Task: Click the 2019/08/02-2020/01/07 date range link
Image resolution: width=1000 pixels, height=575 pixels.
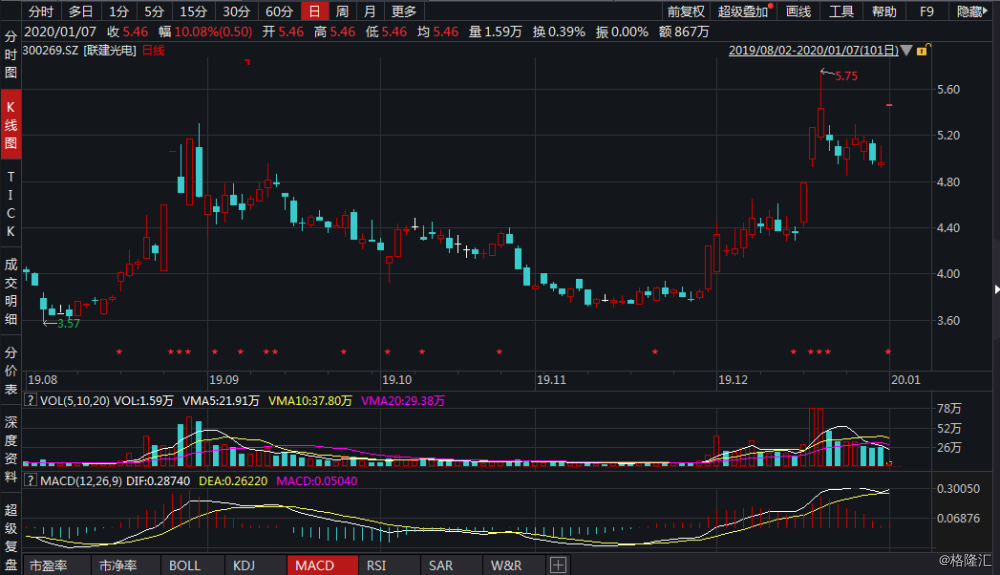Action: click(x=813, y=50)
